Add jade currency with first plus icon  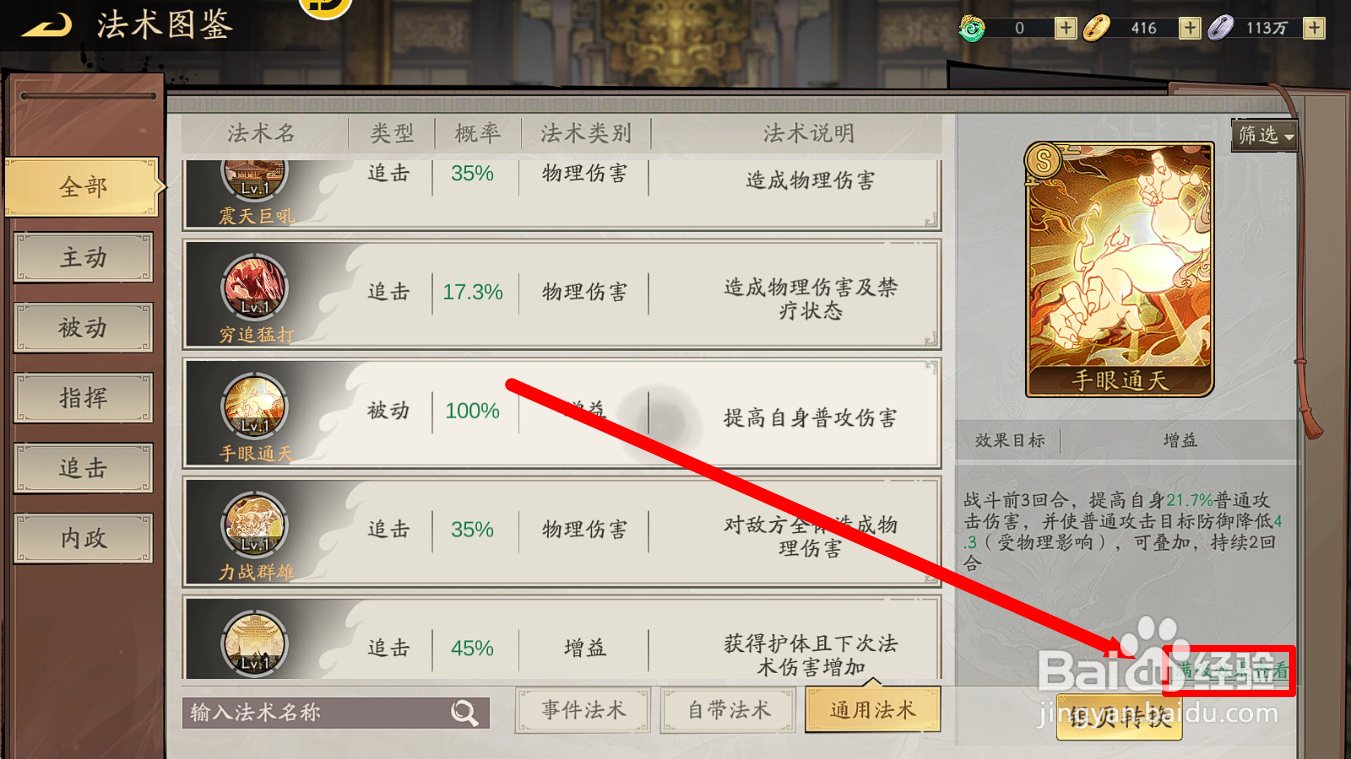[x=1065, y=28]
